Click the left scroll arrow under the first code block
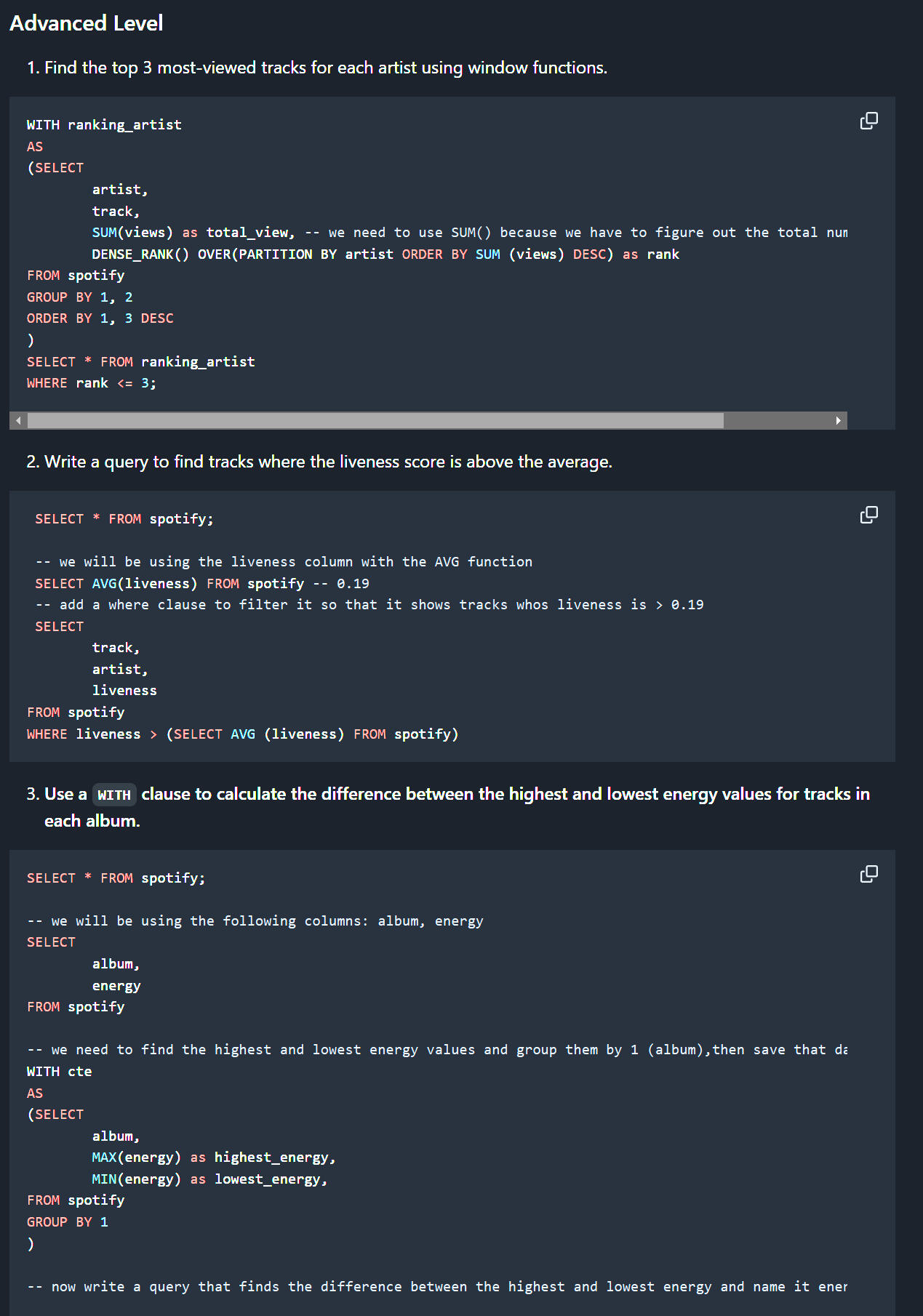 point(18,420)
